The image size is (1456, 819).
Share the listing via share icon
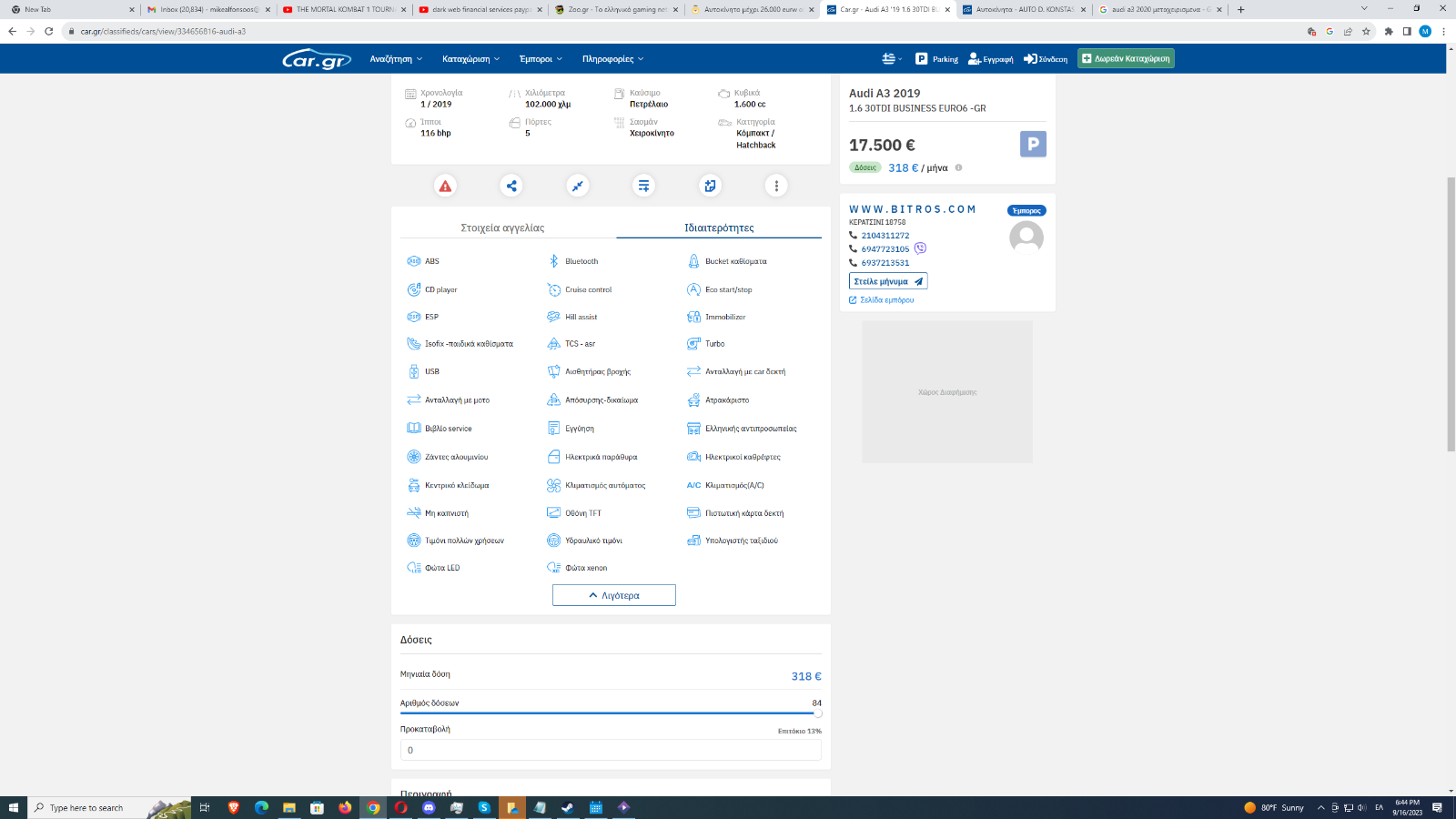[511, 186]
